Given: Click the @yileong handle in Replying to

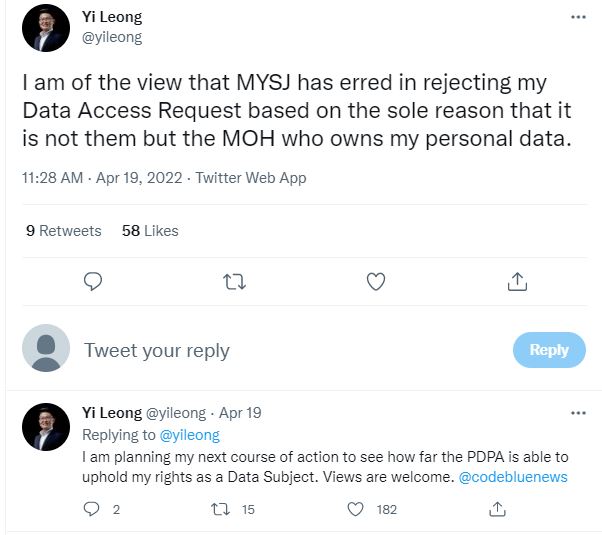Looking at the screenshot, I should tap(196, 435).
